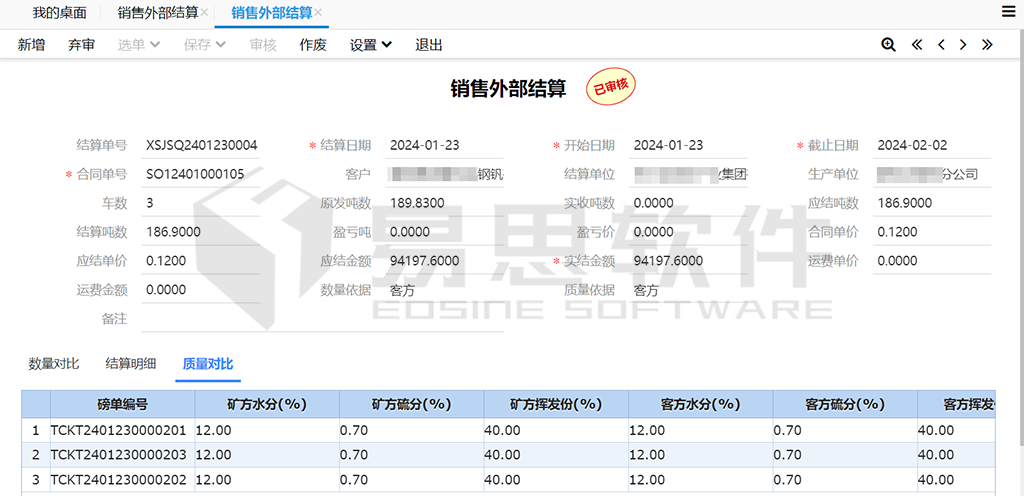Close the first 销售外部结算 tab

click(x=205, y=13)
